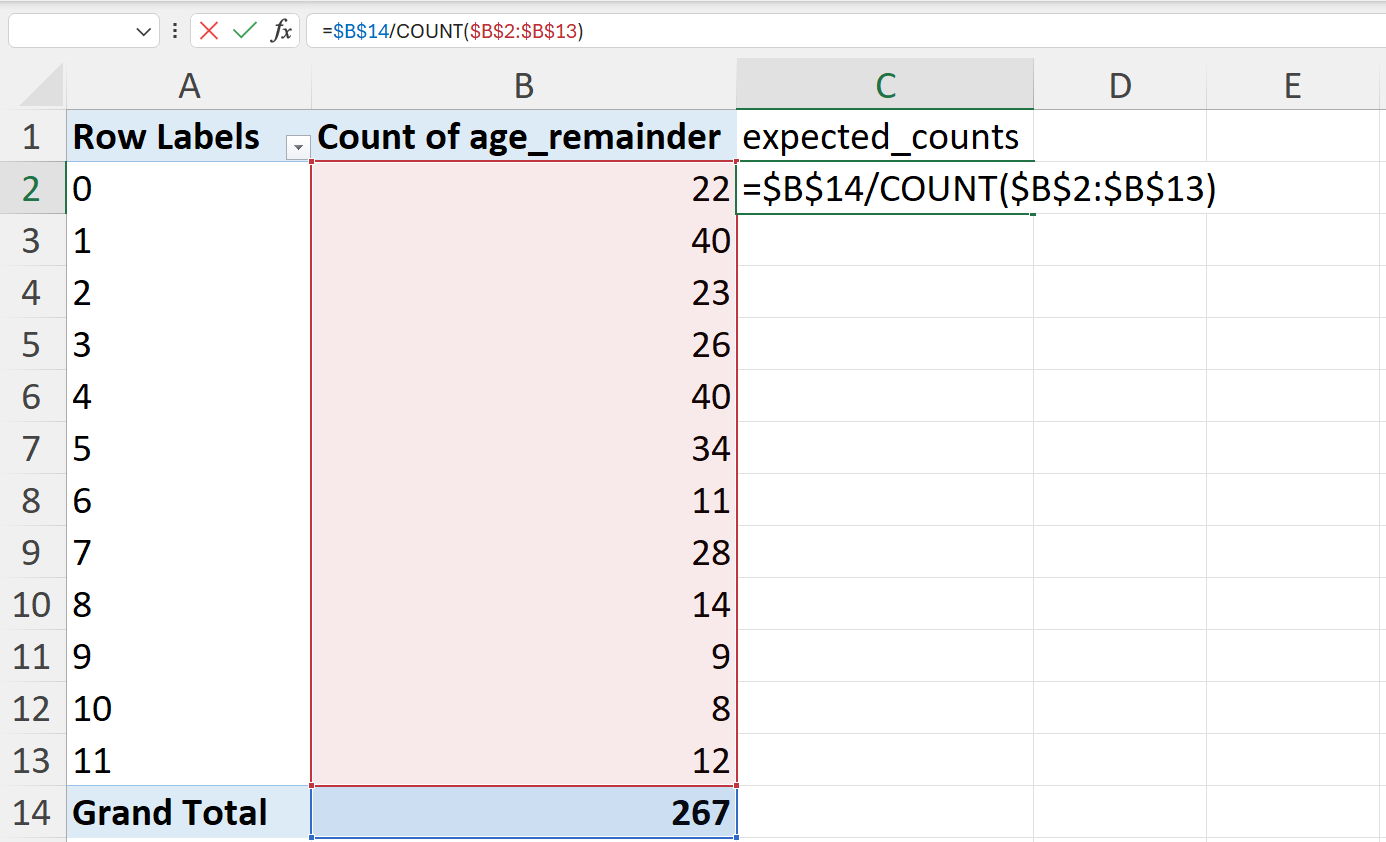Select column B header
Image resolution: width=1386 pixels, height=842 pixels.
524,87
